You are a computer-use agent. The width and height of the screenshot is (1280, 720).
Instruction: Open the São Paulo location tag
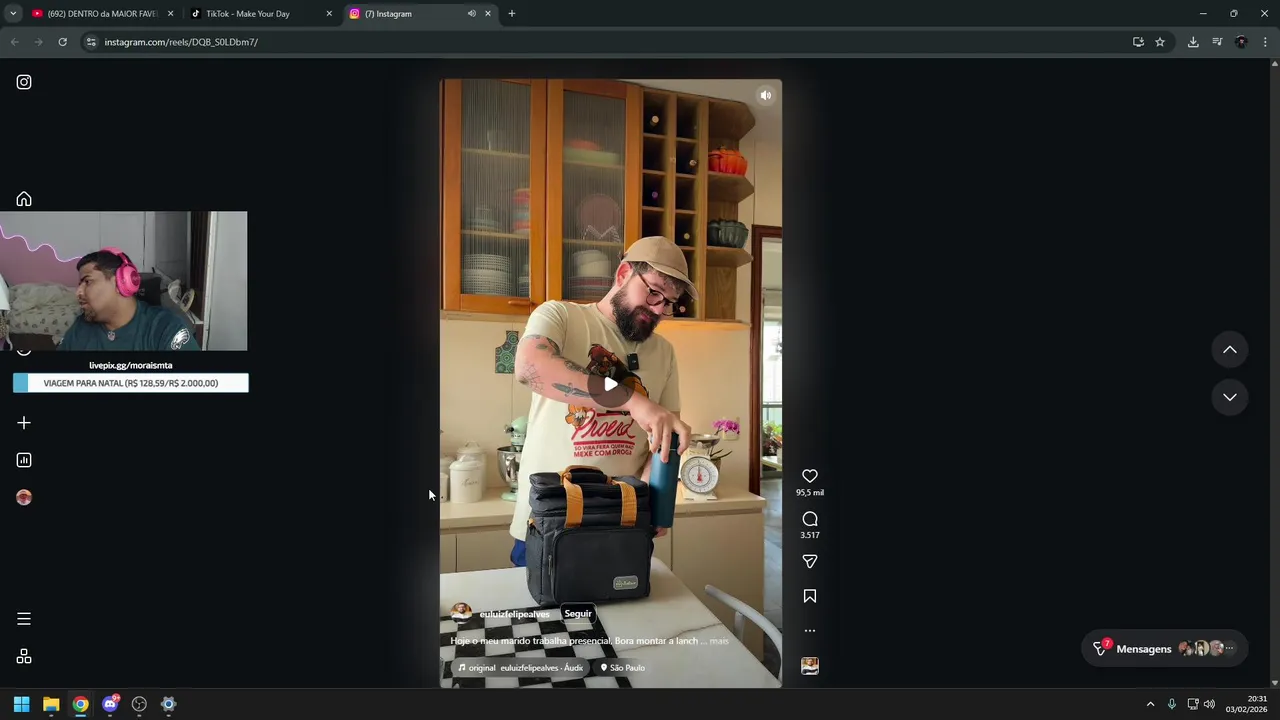[x=622, y=668]
